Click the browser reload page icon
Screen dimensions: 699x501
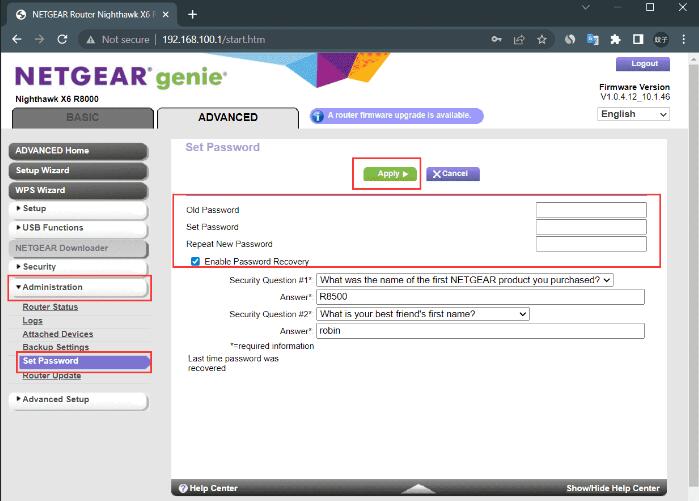(x=62, y=39)
